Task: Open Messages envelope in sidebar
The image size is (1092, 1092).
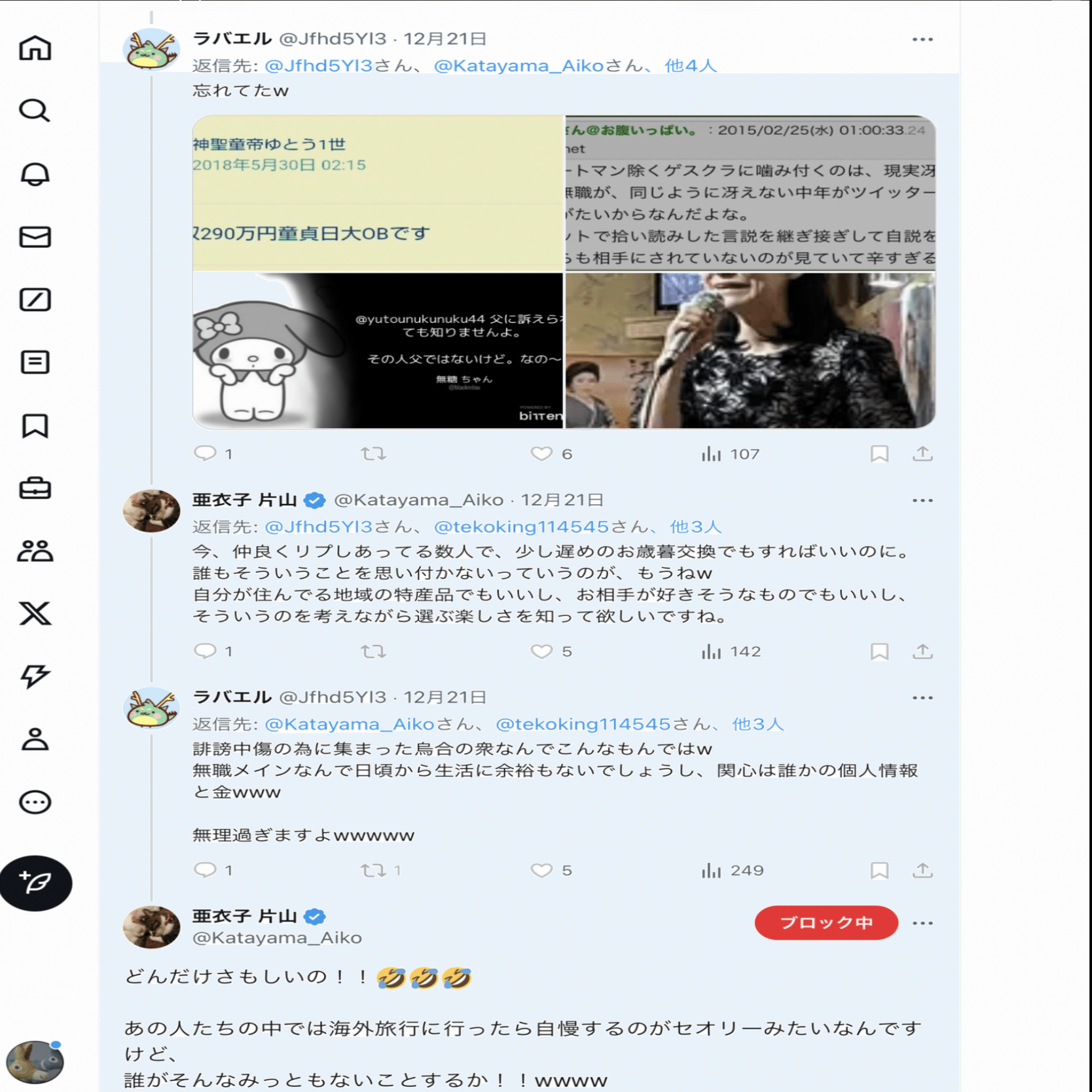Action: pos(35,236)
